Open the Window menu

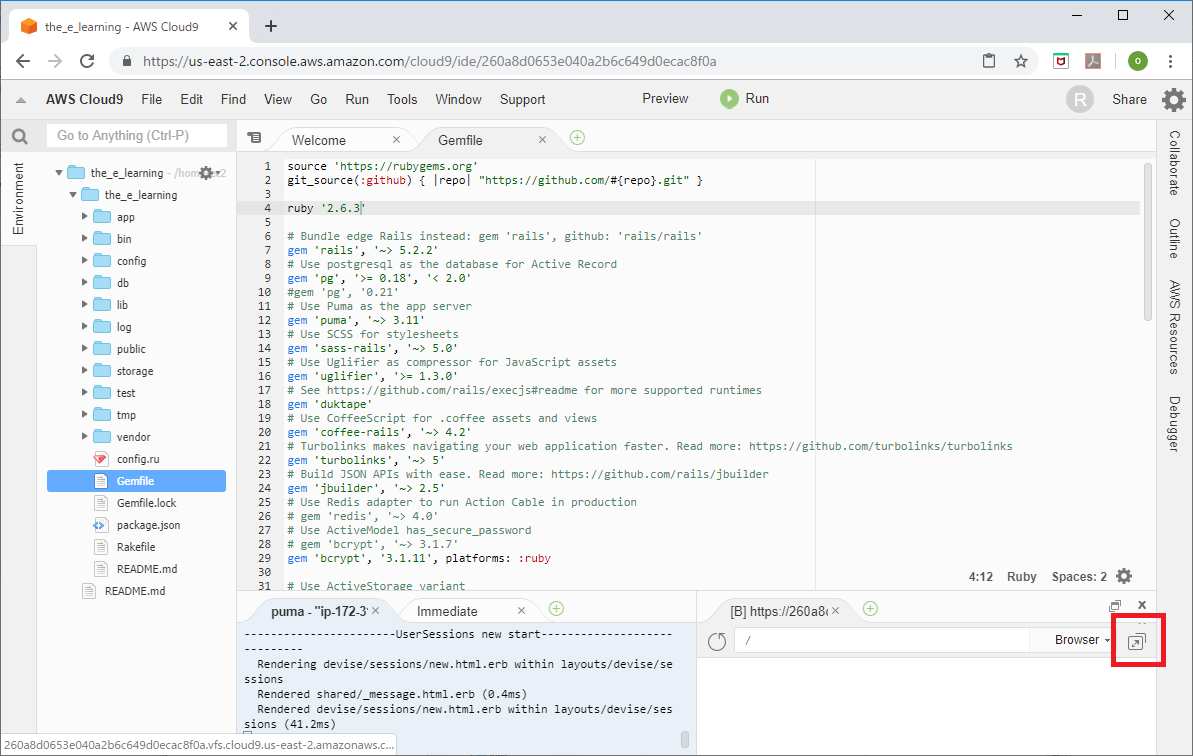pos(458,100)
